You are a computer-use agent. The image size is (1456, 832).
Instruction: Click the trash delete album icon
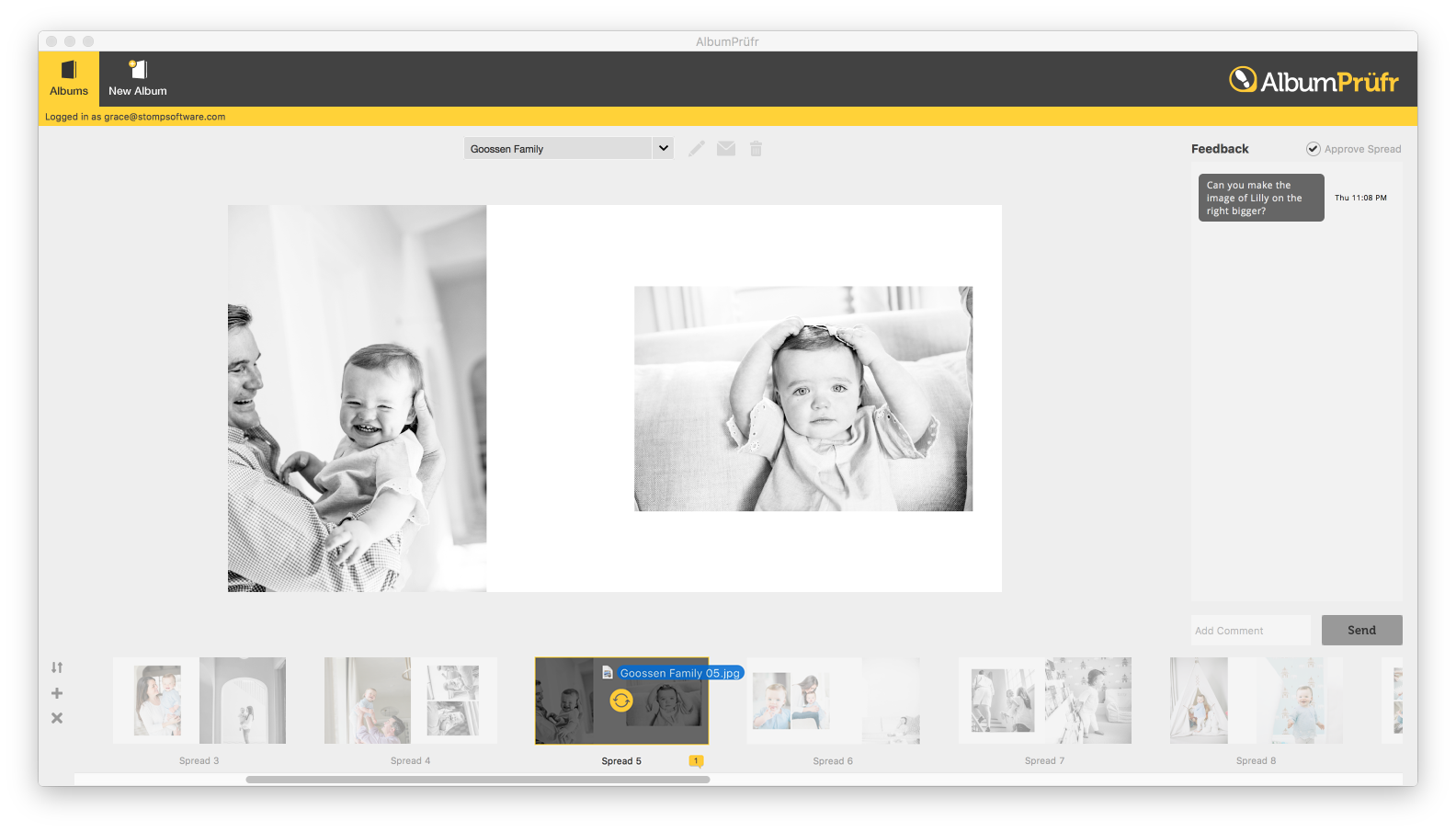click(756, 148)
